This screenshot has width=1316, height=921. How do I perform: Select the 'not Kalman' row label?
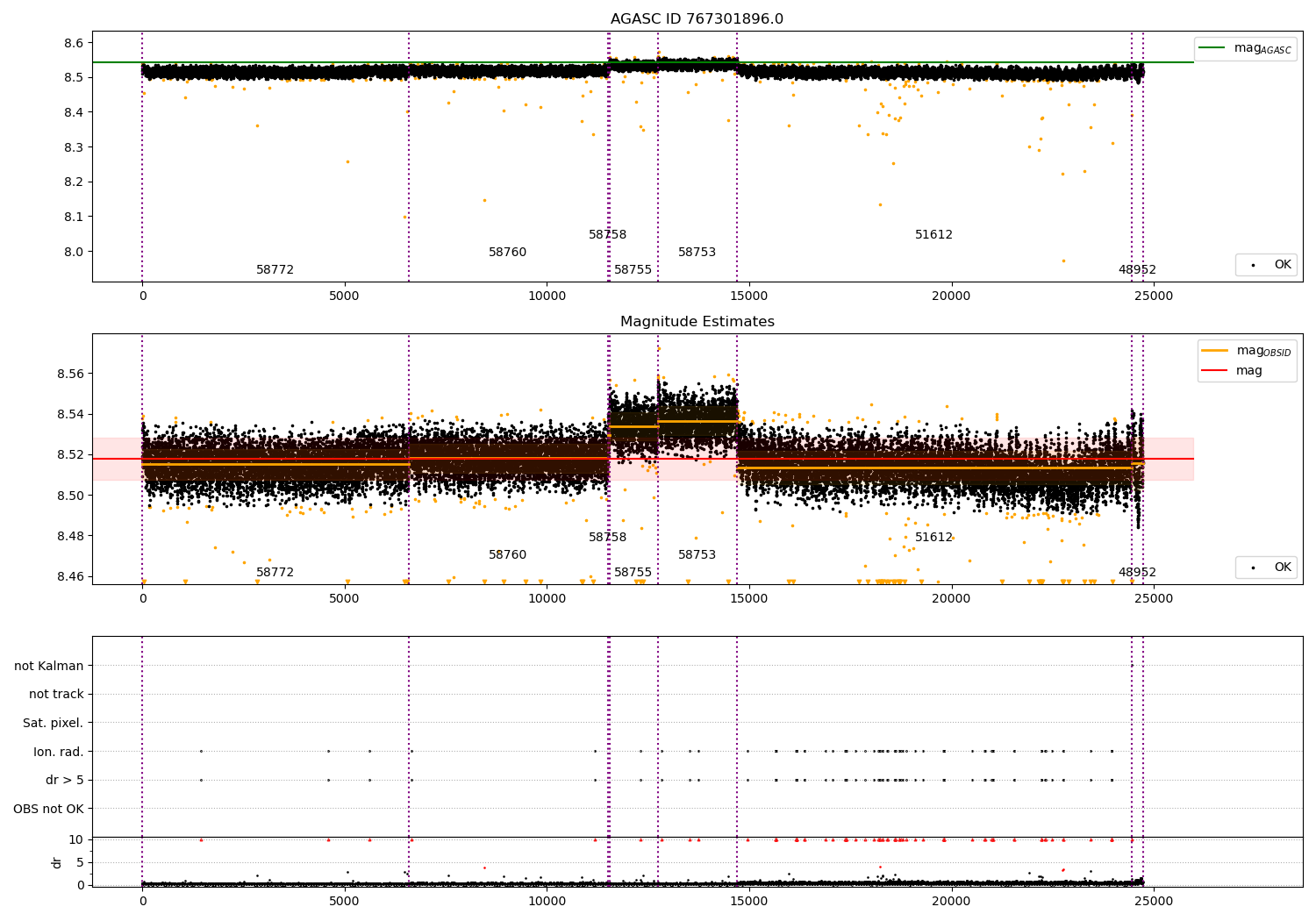49,666
